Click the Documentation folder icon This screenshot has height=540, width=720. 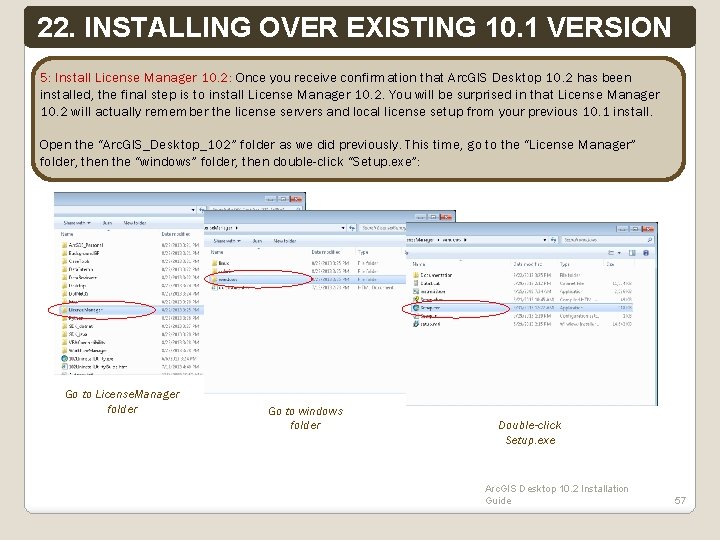pos(416,275)
